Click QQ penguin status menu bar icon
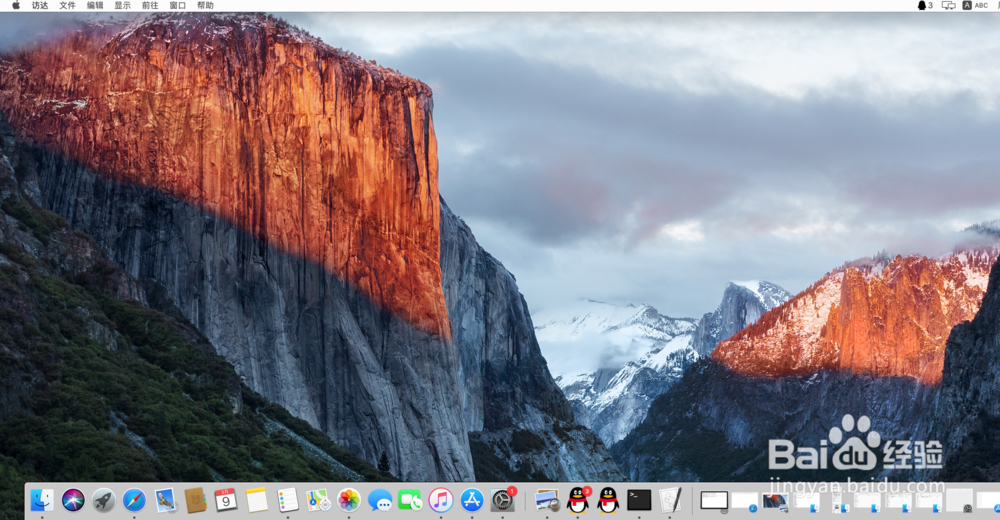This screenshot has height=520, width=1000. click(924, 5)
